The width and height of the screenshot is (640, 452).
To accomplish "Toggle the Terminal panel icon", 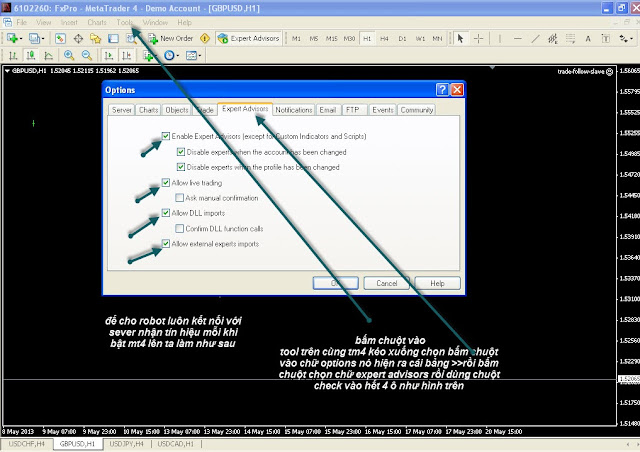I will pos(113,38).
